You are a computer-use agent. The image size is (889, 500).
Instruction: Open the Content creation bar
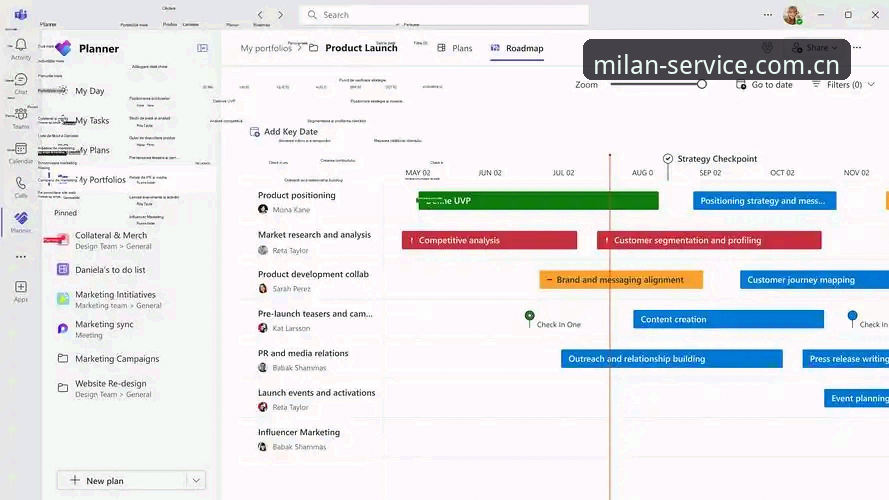729,319
